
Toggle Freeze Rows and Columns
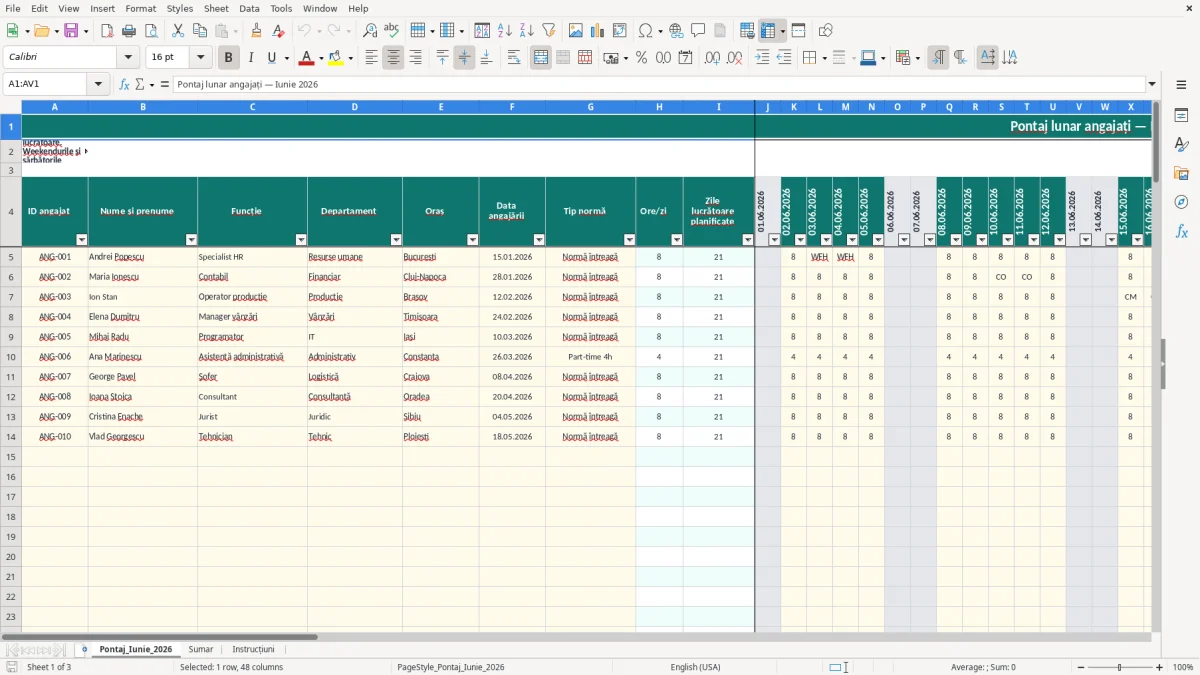coord(768,31)
